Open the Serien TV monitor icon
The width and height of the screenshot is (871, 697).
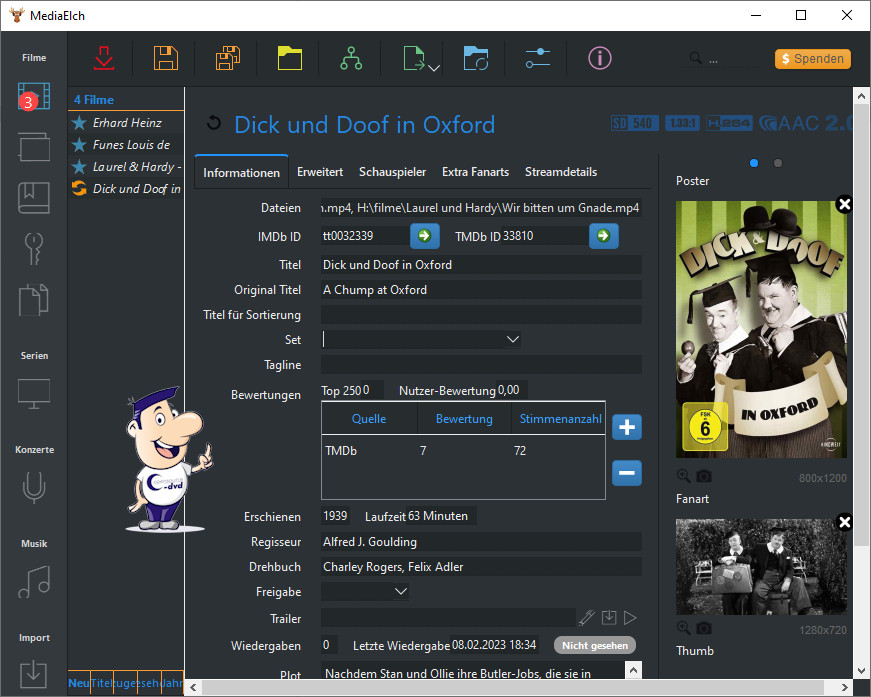click(34, 393)
